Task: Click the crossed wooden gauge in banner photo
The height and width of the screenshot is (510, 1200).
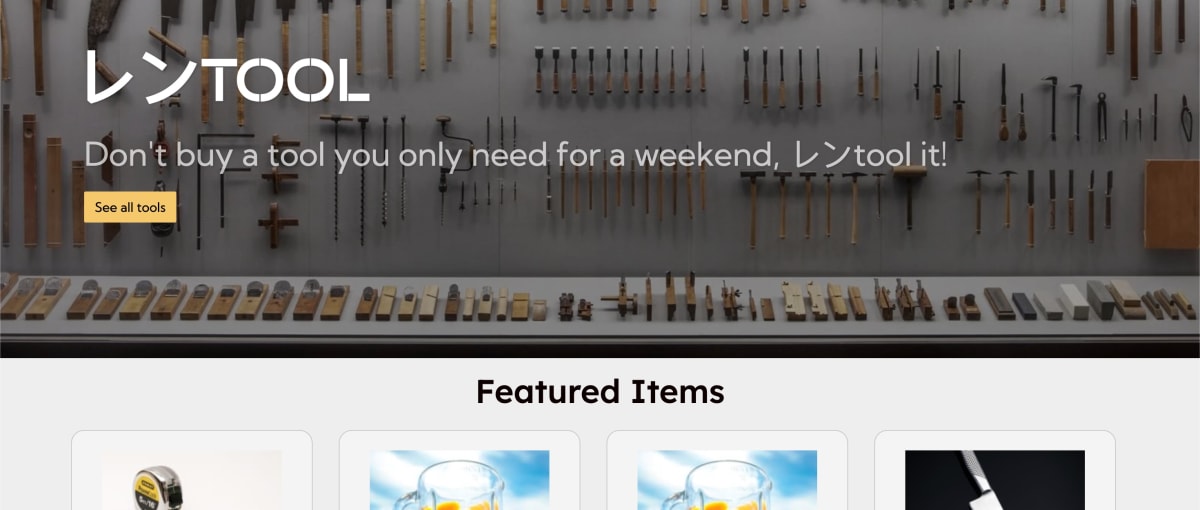Action: (277, 225)
